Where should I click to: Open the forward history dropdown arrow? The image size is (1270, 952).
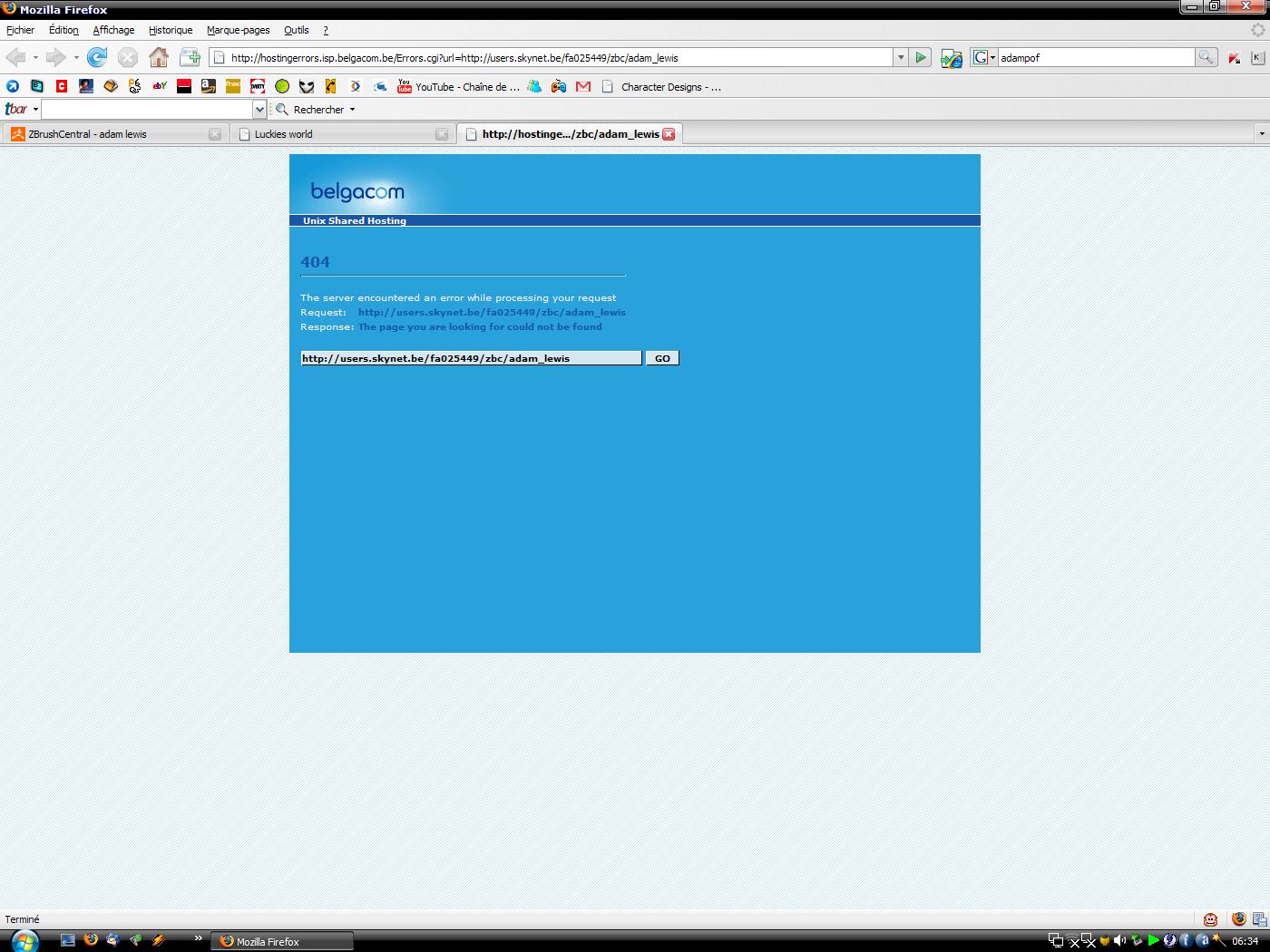pos(76,58)
